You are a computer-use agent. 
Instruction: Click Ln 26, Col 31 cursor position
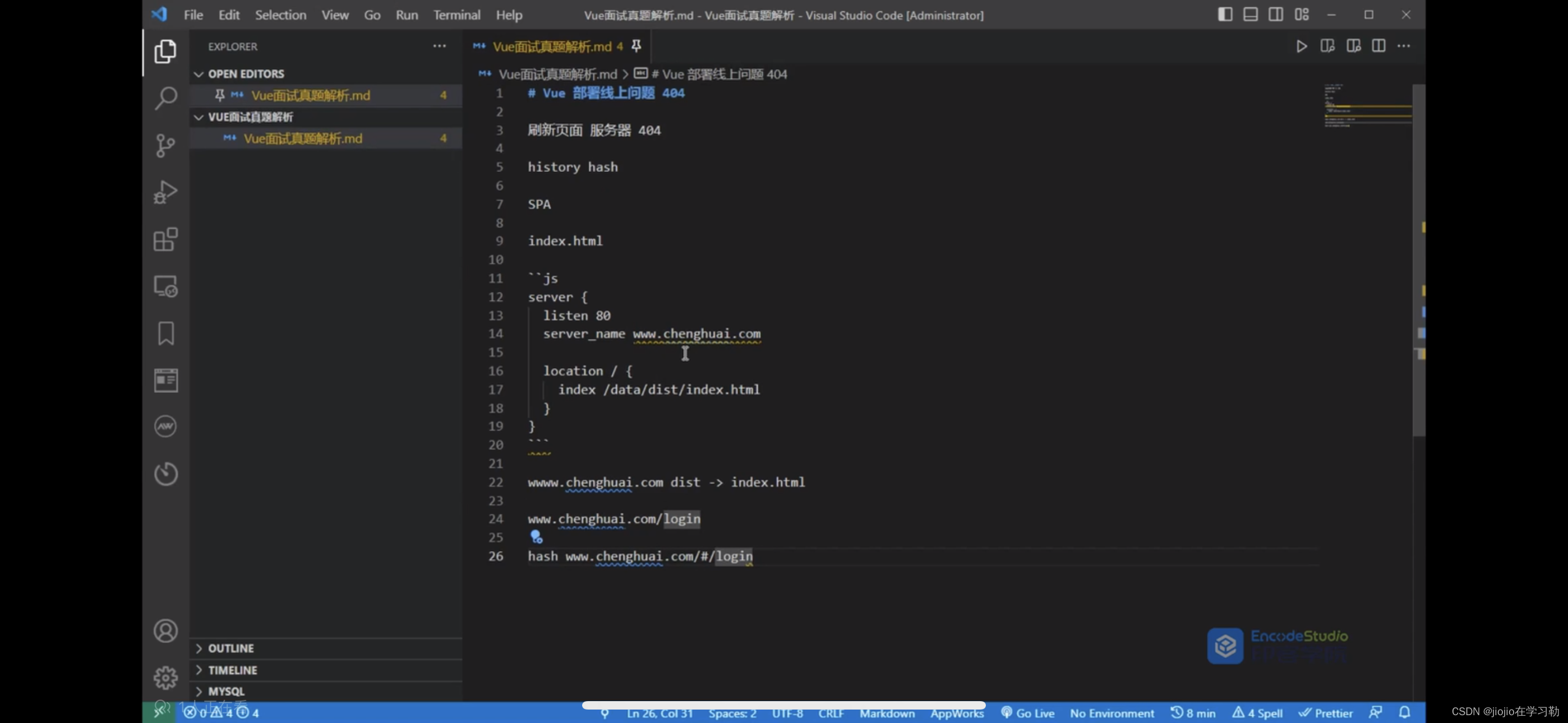(x=660, y=713)
